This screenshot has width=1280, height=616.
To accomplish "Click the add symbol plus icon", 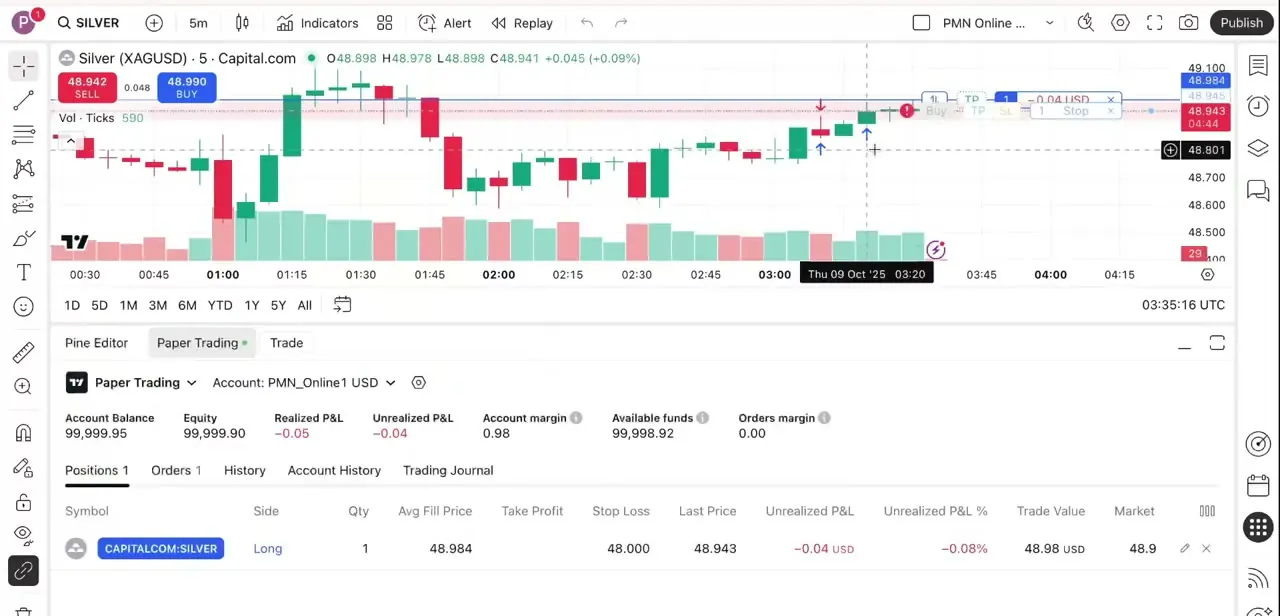I will pyautogui.click(x=154, y=23).
